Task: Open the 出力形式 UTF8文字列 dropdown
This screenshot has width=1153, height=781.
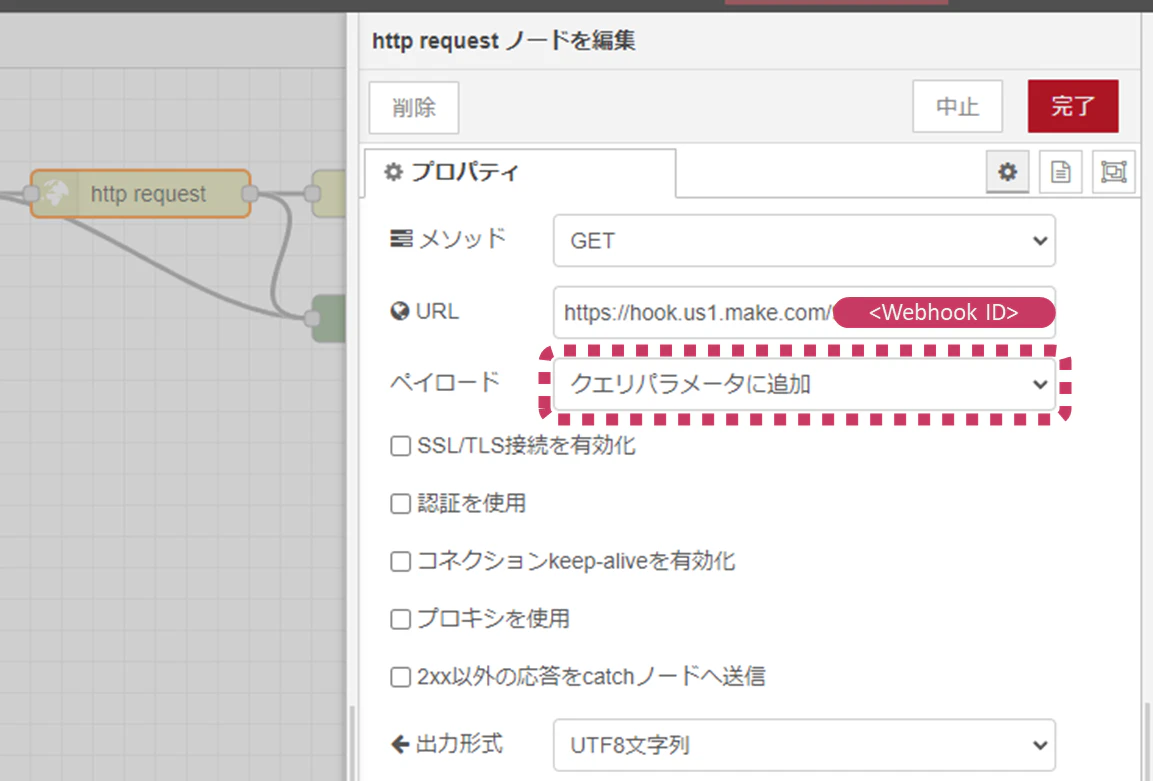Action: [x=804, y=745]
